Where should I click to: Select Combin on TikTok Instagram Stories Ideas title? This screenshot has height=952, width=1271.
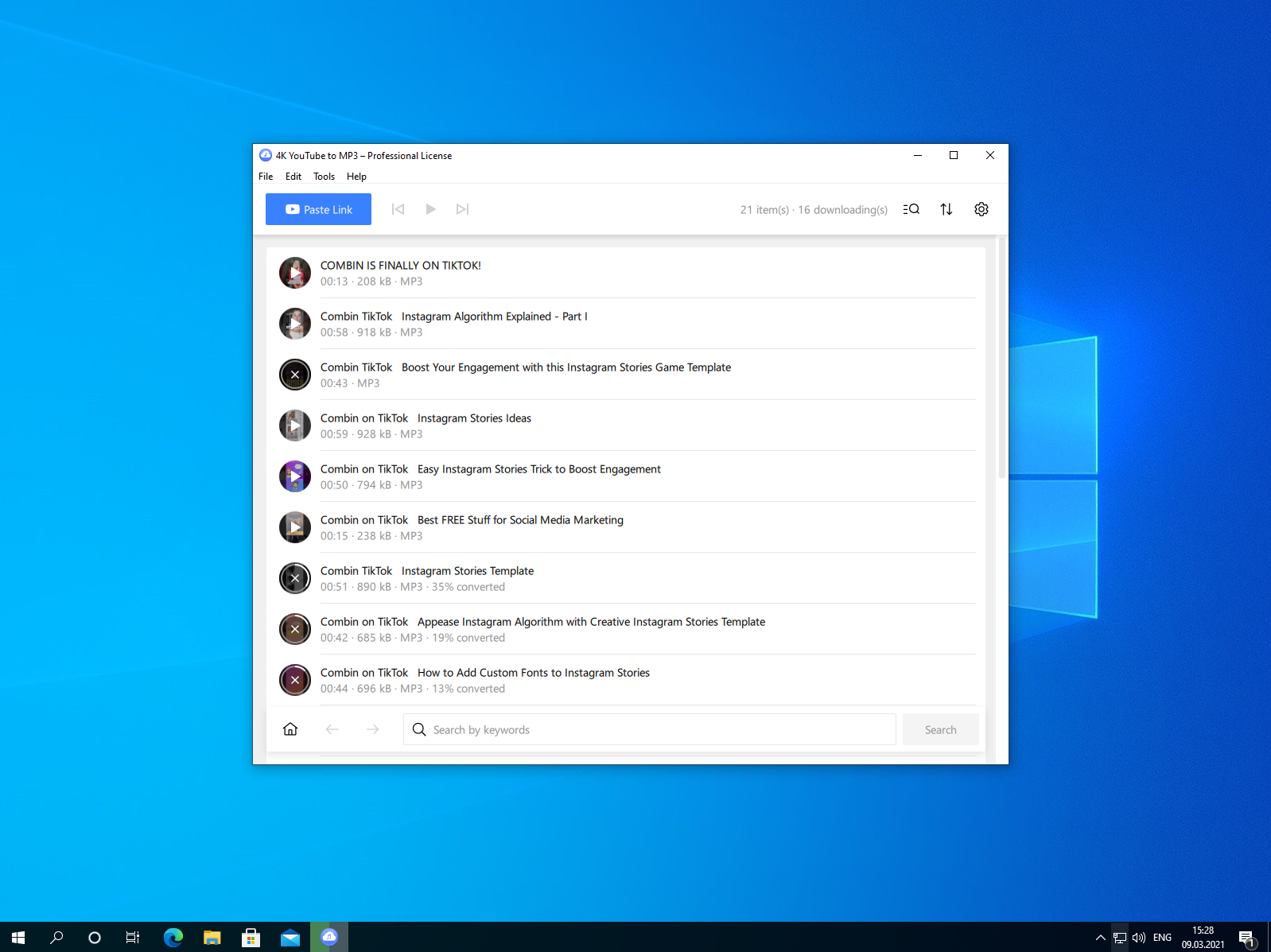[x=426, y=418]
